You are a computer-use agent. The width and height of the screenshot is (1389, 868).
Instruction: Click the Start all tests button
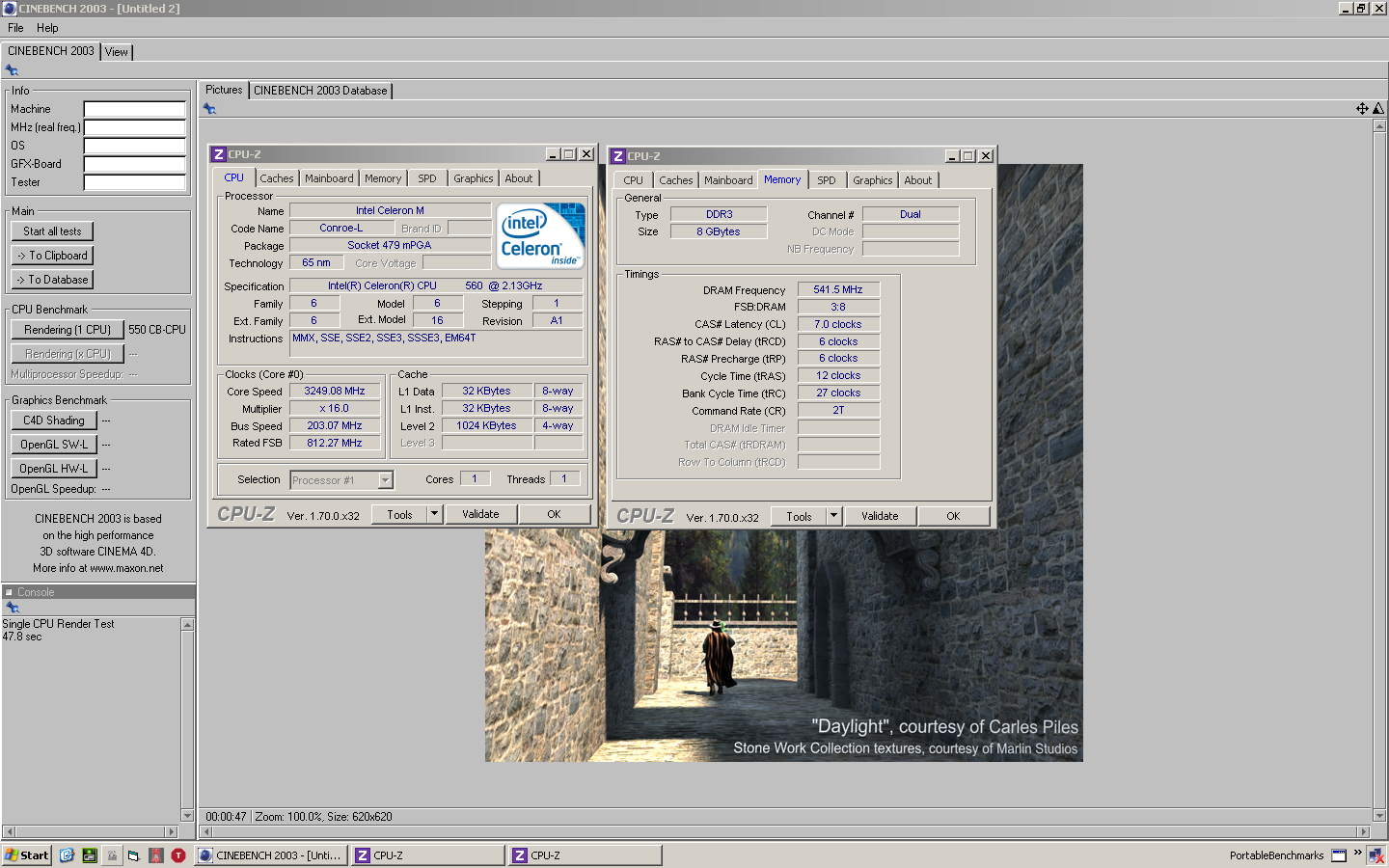[x=52, y=231]
